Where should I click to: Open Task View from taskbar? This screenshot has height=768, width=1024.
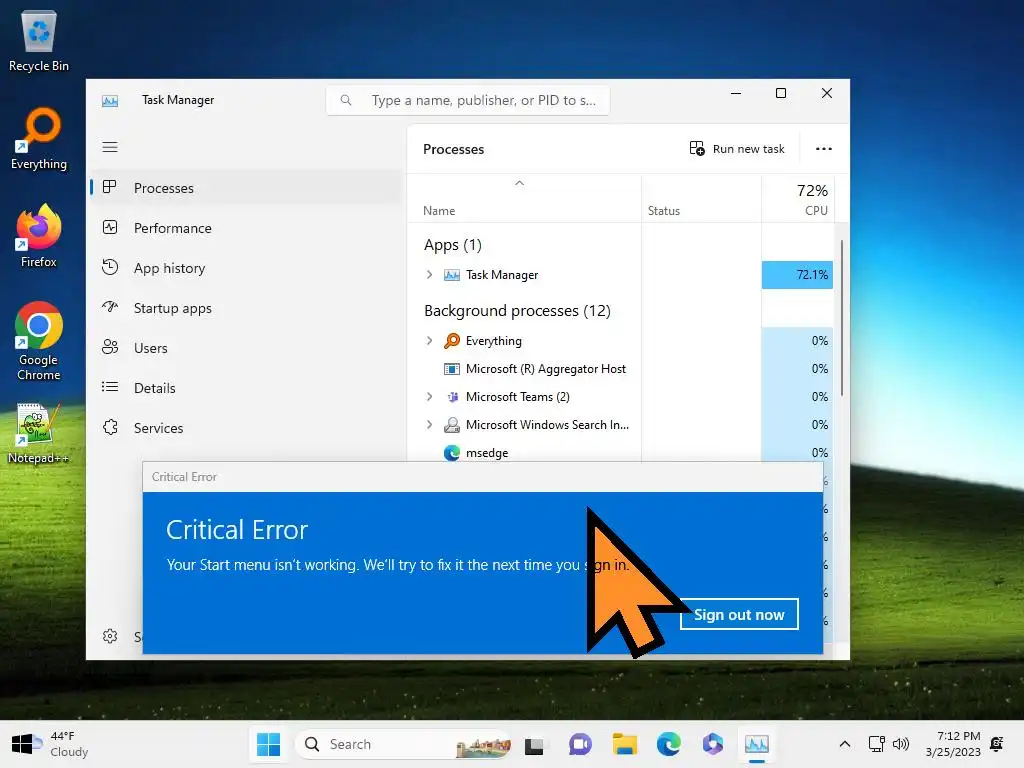(x=534, y=744)
